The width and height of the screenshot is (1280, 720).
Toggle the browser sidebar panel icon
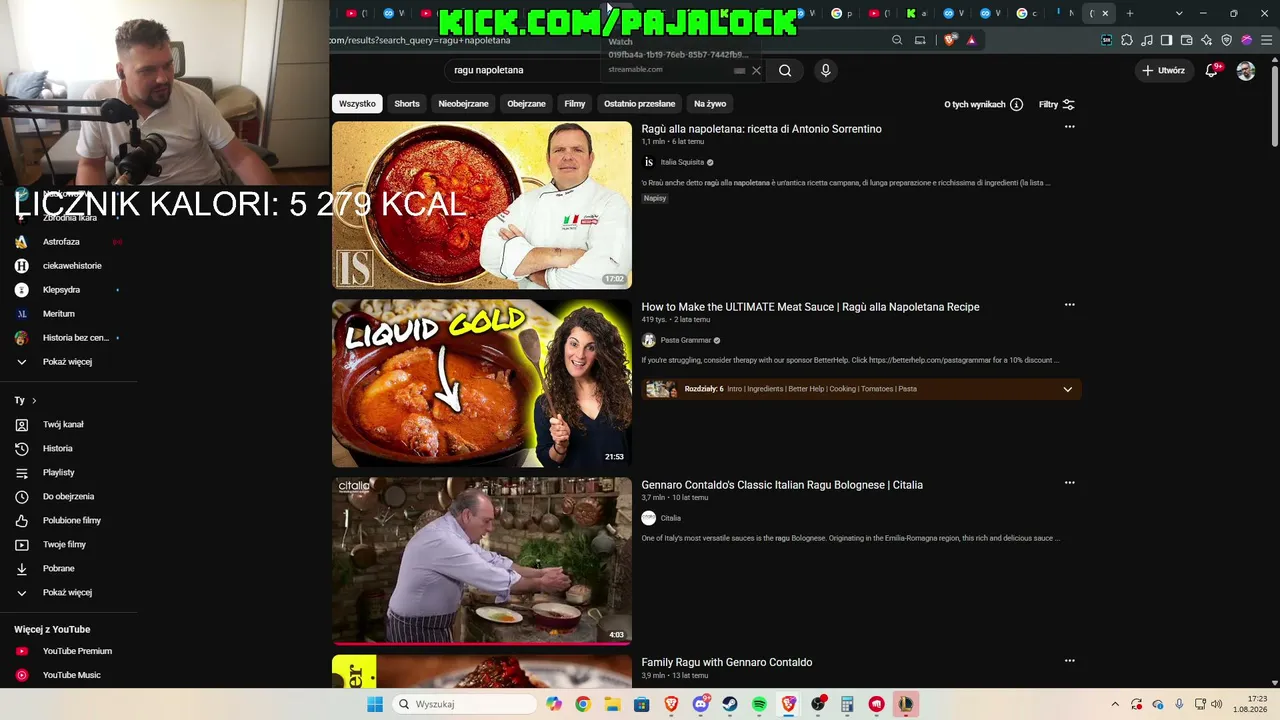[1166, 40]
